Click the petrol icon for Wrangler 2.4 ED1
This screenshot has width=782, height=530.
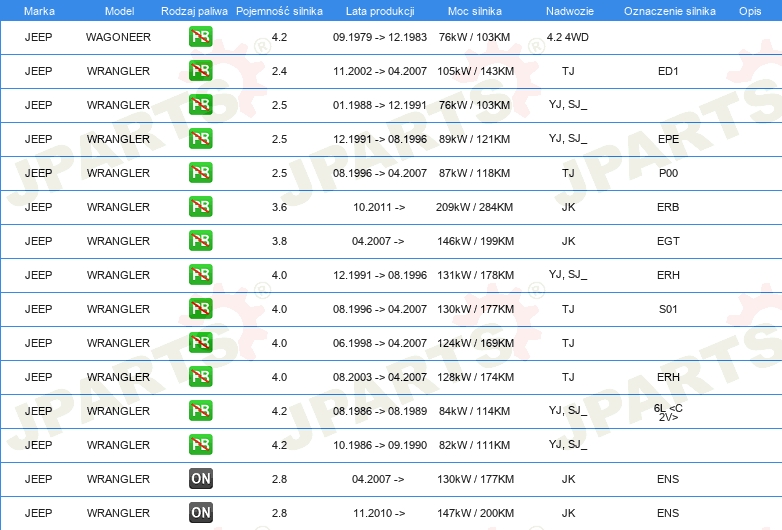(200, 71)
